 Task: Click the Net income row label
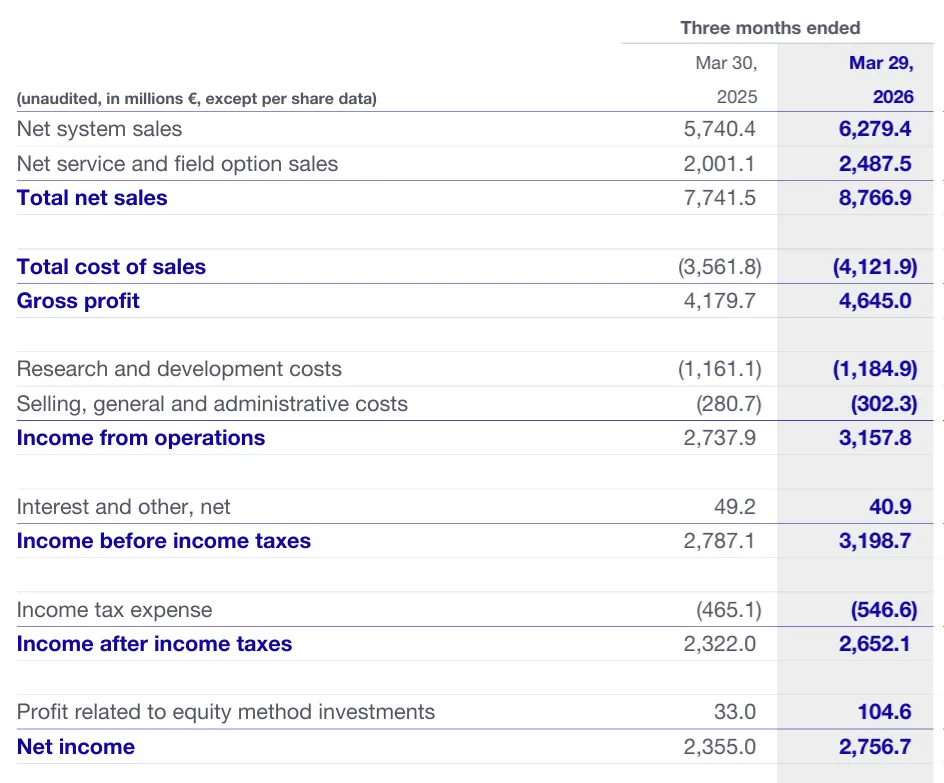(76, 747)
